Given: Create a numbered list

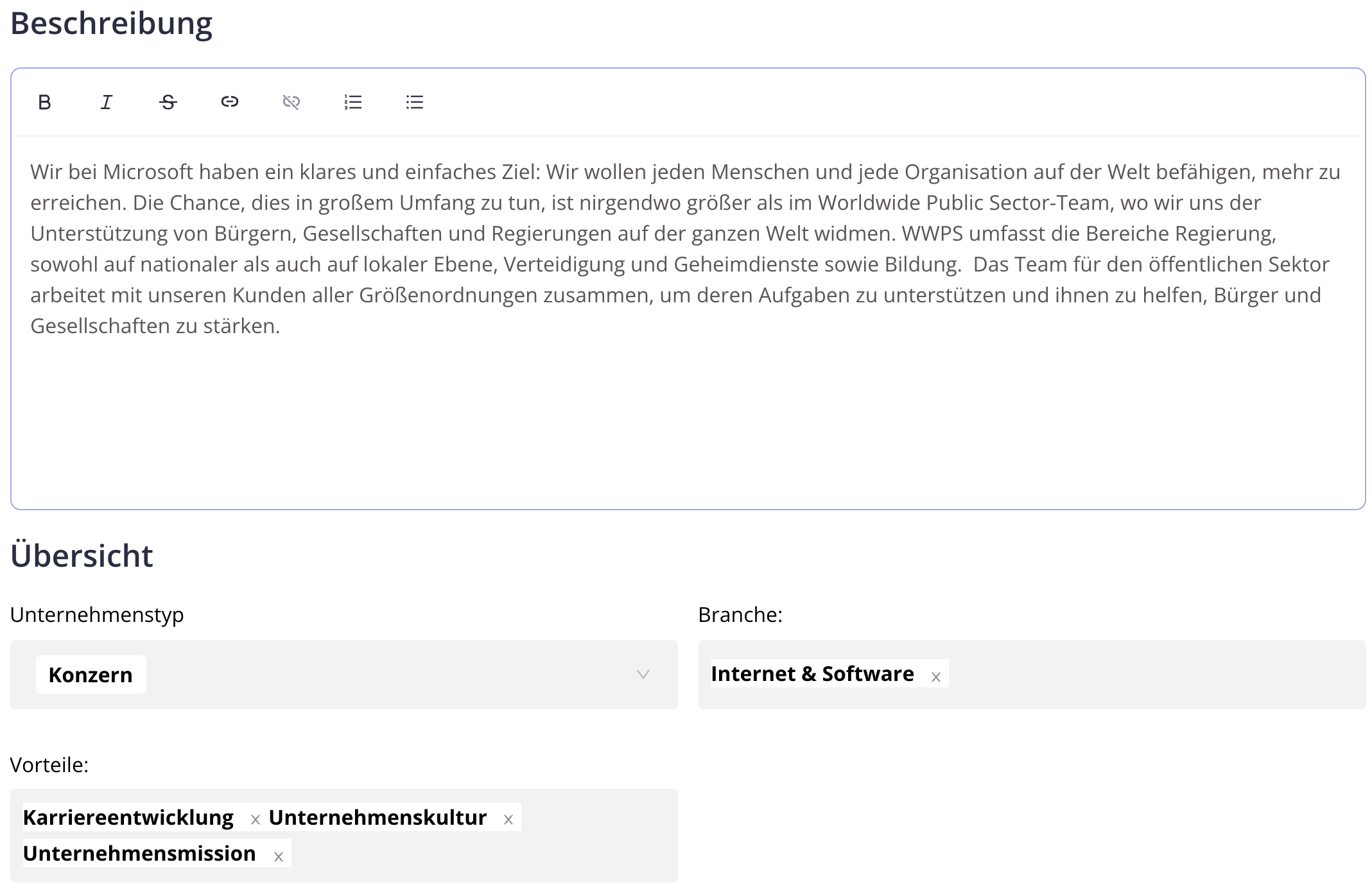Looking at the screenshot, I should (x=353, y=102).
